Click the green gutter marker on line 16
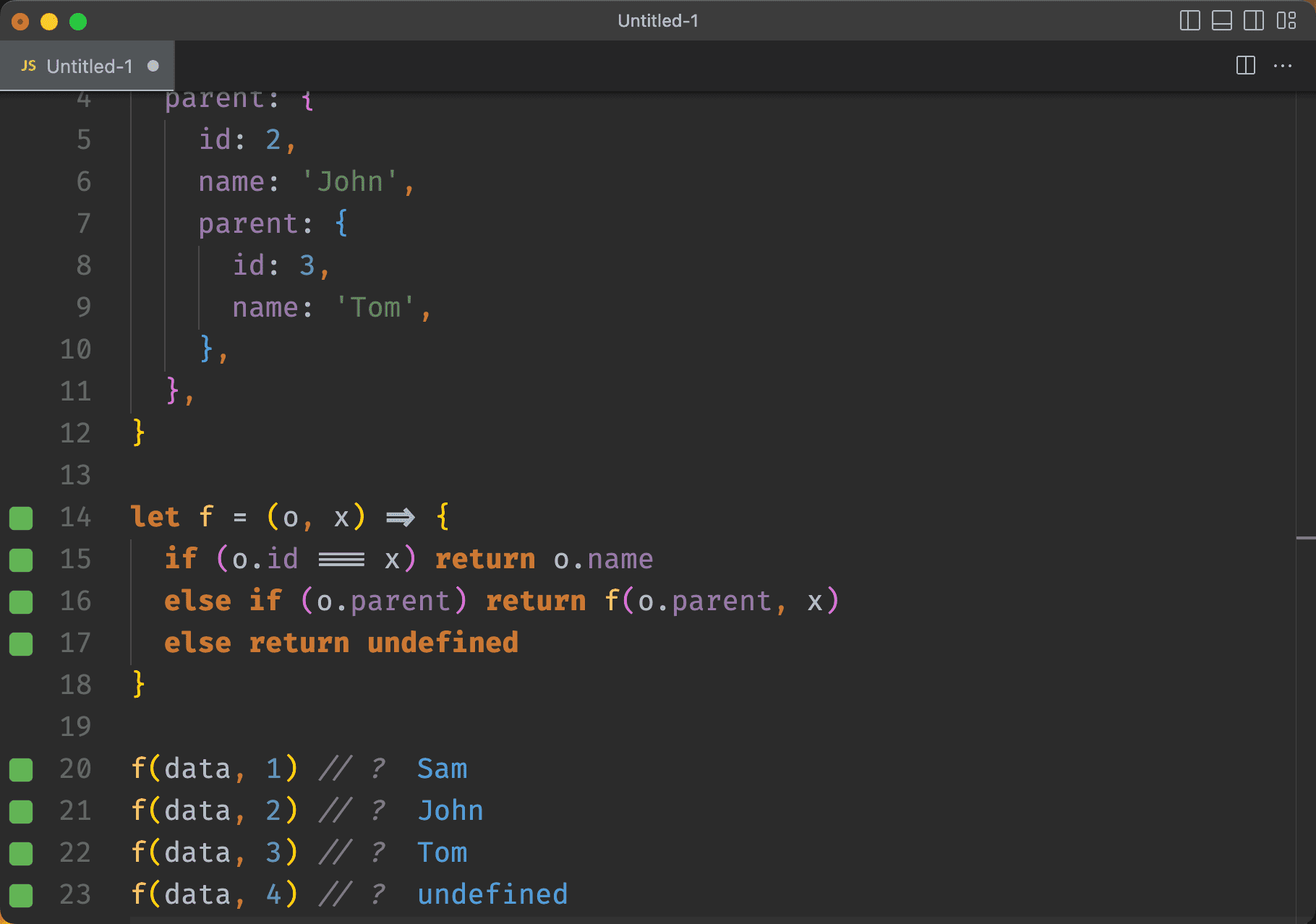The width and height of the screenshot is (1316, 924). coord(21,602)
